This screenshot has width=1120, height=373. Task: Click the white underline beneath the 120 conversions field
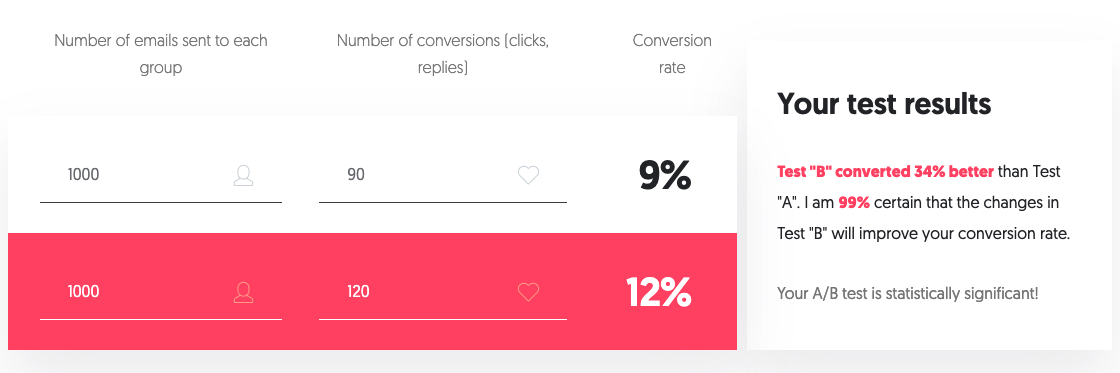(x=443, y=319)
